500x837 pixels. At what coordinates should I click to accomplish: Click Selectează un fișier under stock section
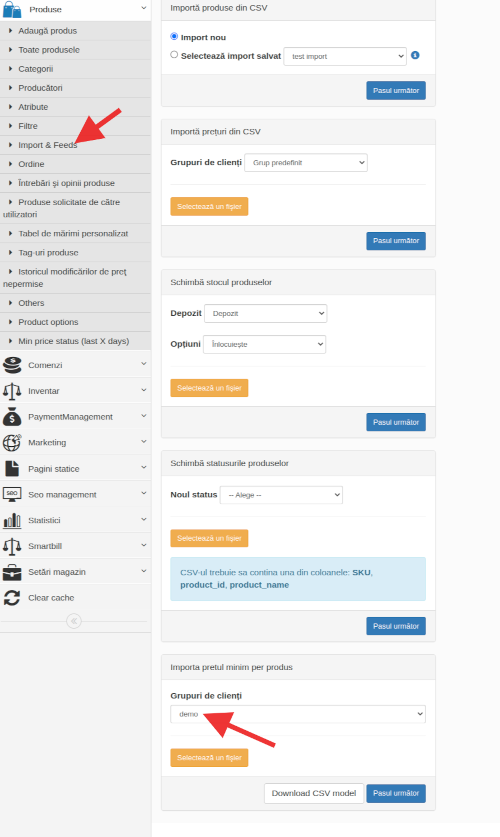209,388
